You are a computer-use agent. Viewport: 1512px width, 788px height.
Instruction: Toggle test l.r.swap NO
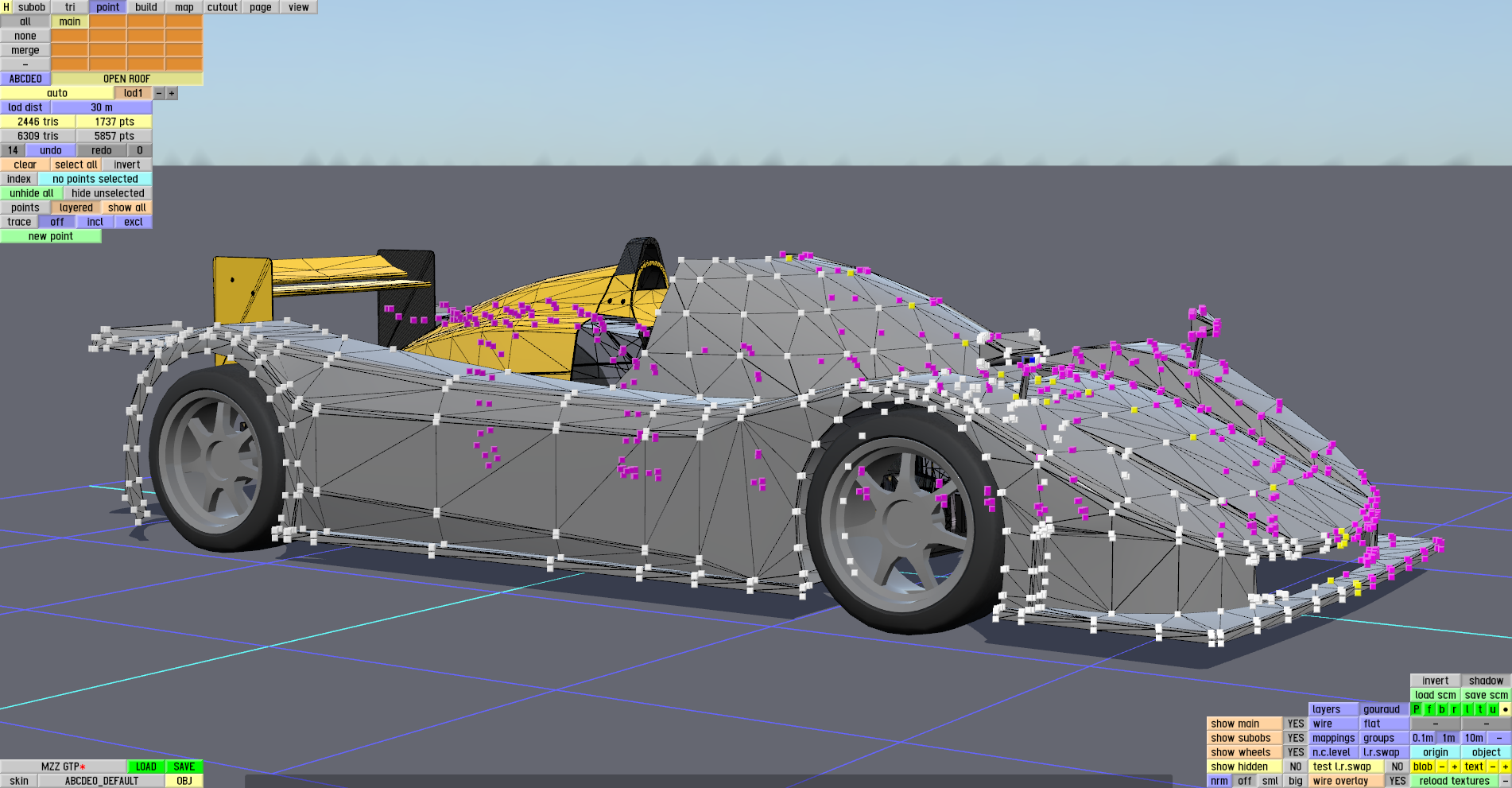pyautogui.click(x=1398, y=767)
